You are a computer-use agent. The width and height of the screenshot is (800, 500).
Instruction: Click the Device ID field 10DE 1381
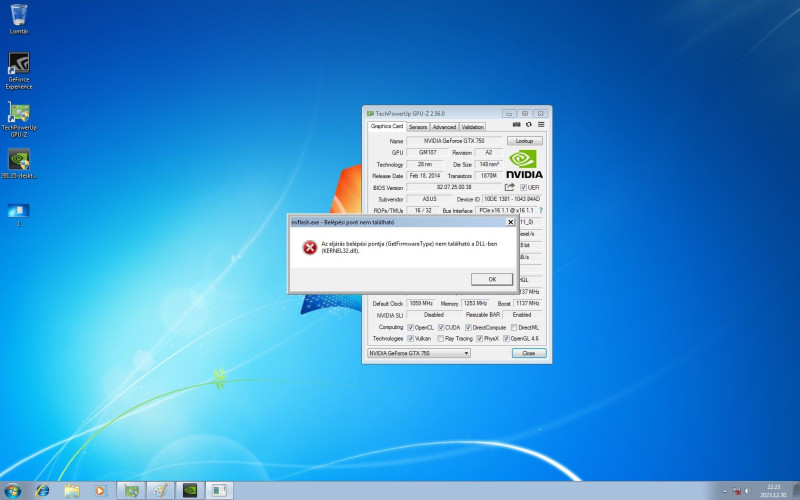(512, 199)
